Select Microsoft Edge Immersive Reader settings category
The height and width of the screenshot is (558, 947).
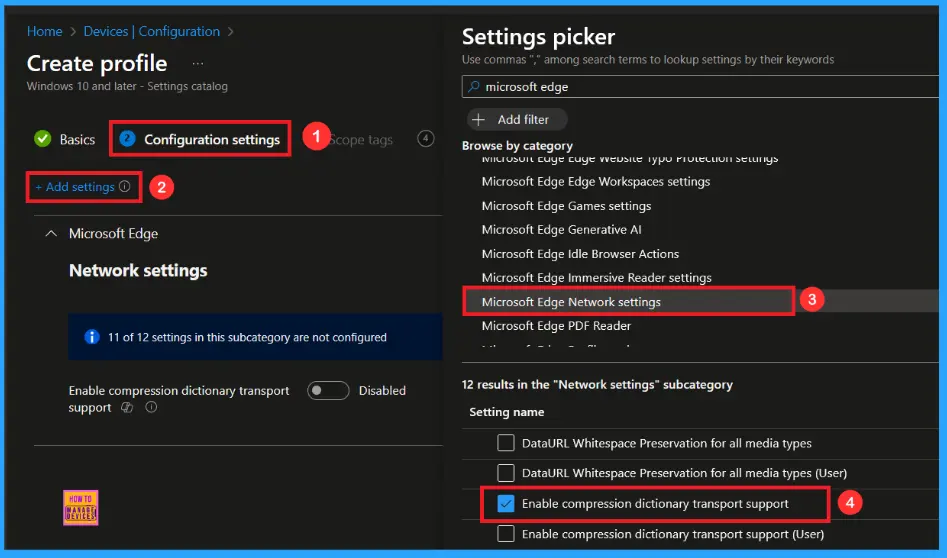[x=597, y=278]
